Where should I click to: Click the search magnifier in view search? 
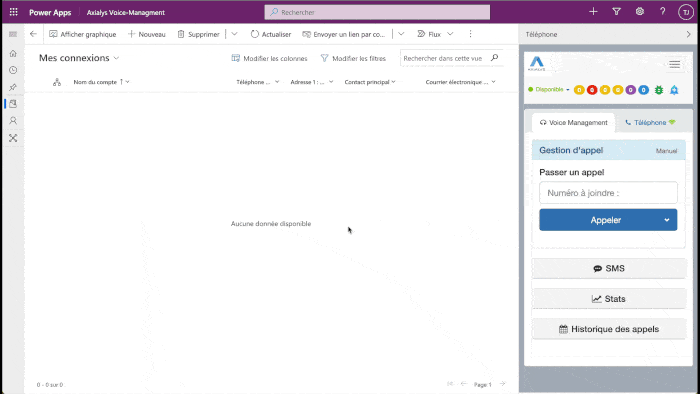(x=494, y=58)
